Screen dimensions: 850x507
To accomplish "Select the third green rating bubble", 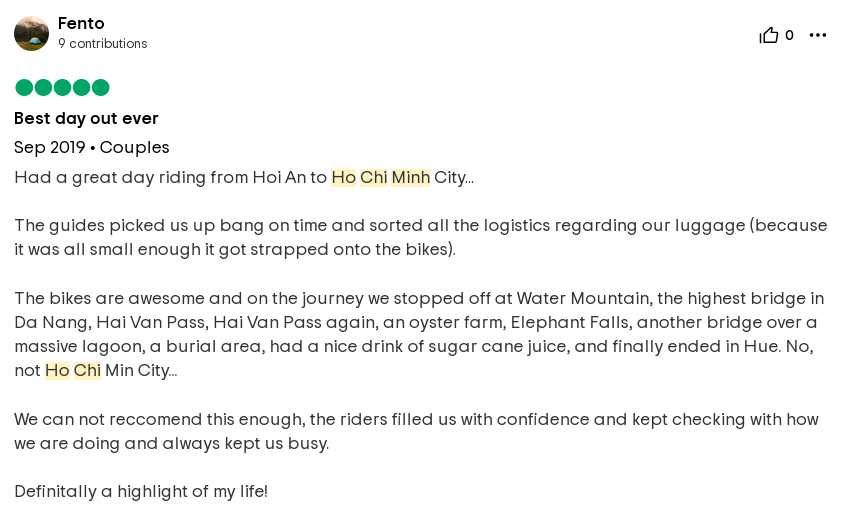I will pyautogui.click(x=62, y=87).
